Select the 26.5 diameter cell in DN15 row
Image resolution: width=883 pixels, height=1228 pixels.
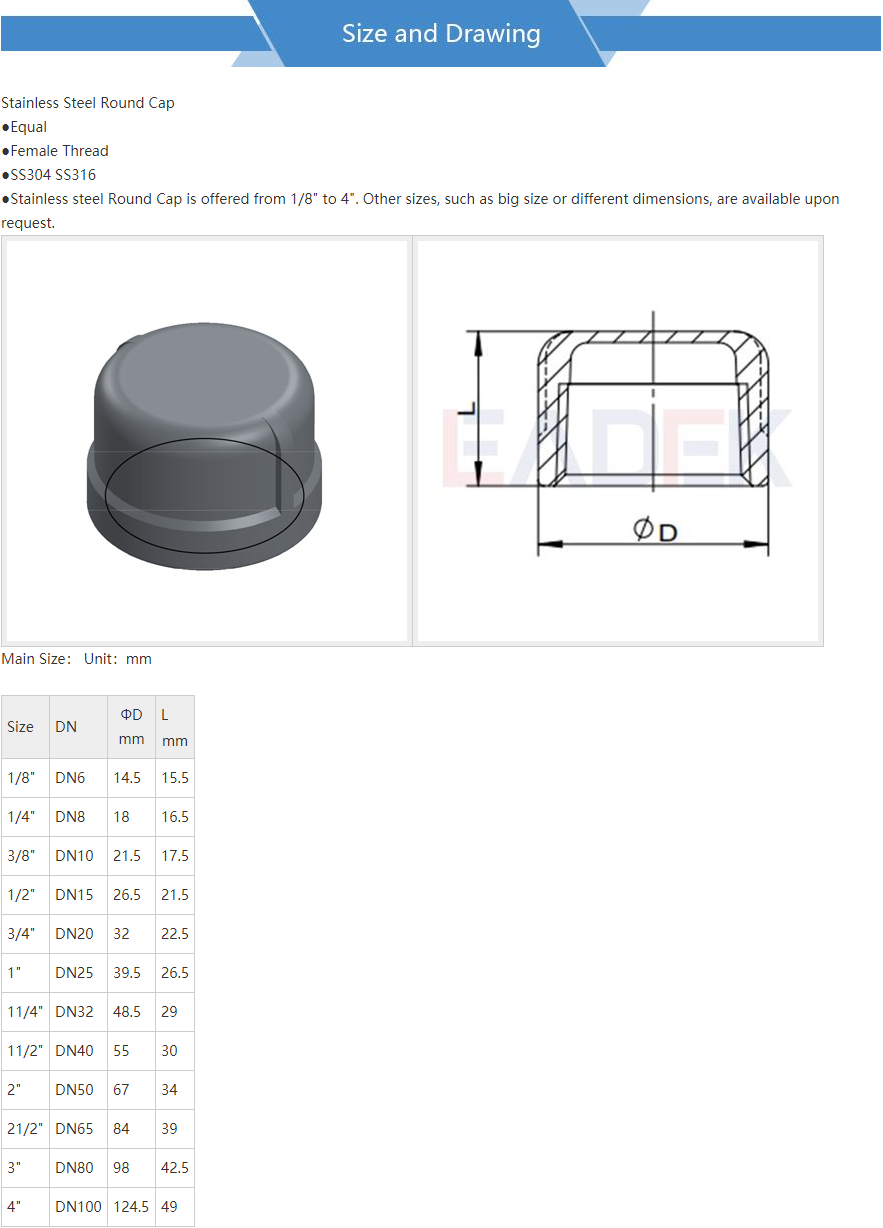(x=132, y=895)
